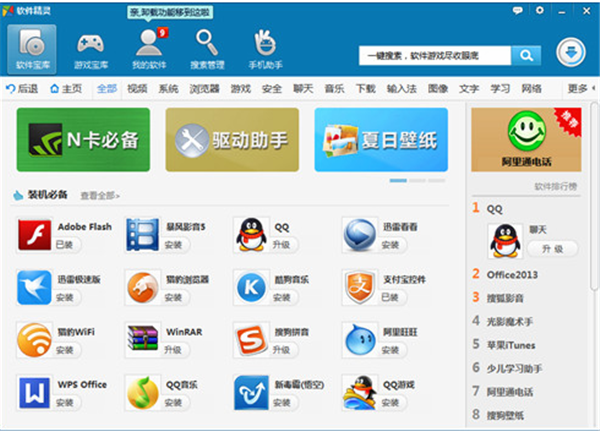600x431 pixels.
Task: Open the 驱动助手 banner
Action: click(232, 140)
